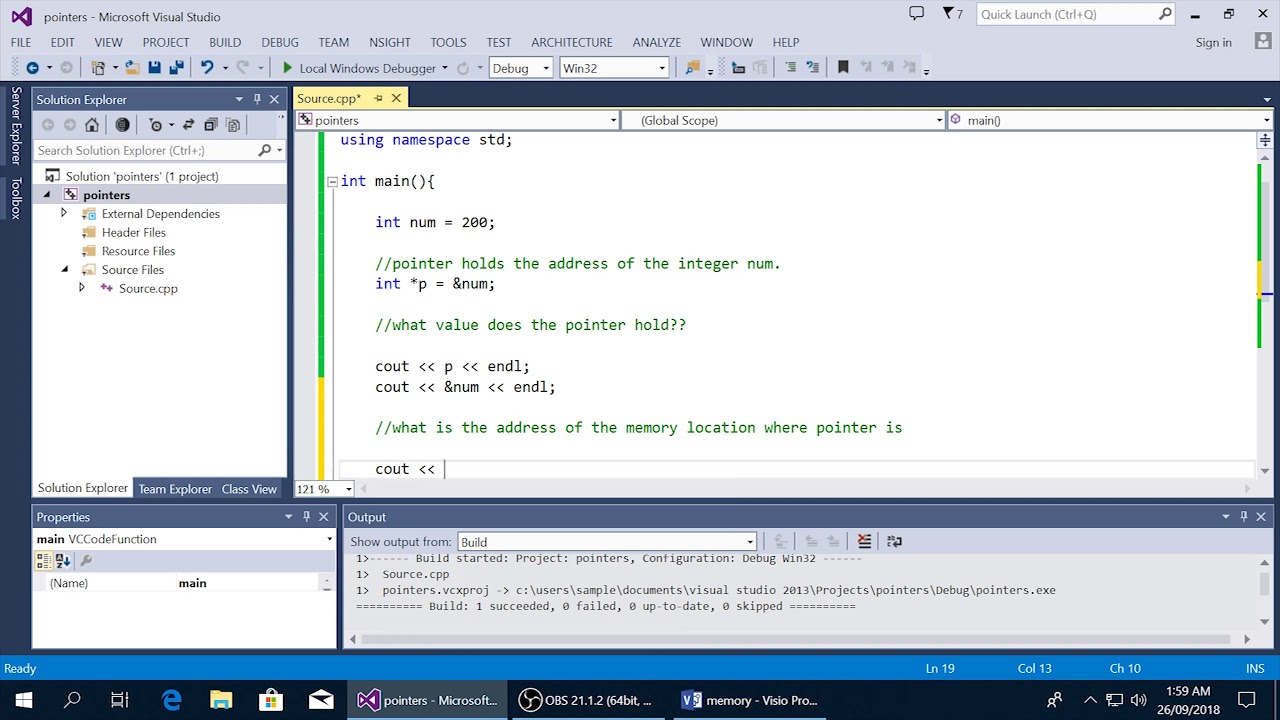Toggle pin on the Source.cpp tab
1280x720 pixels.
[x=378, y=98]
